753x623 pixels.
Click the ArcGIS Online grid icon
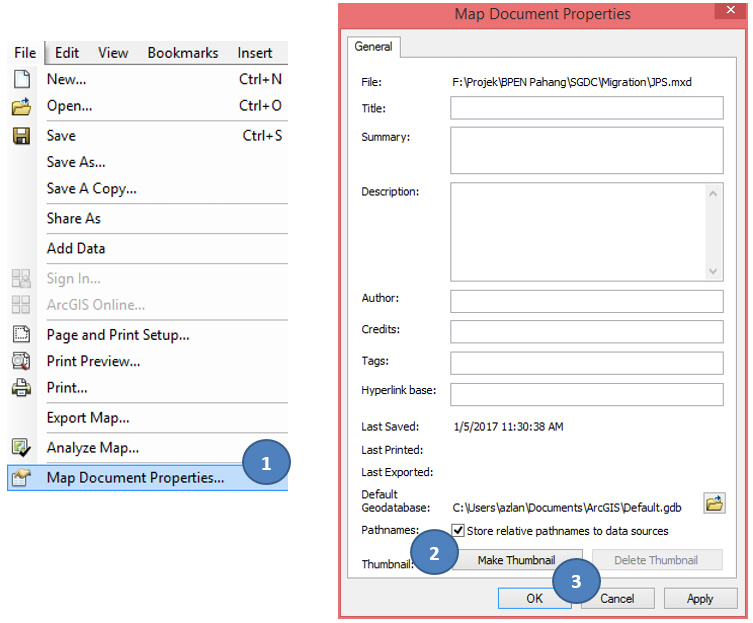coord(21,305)
